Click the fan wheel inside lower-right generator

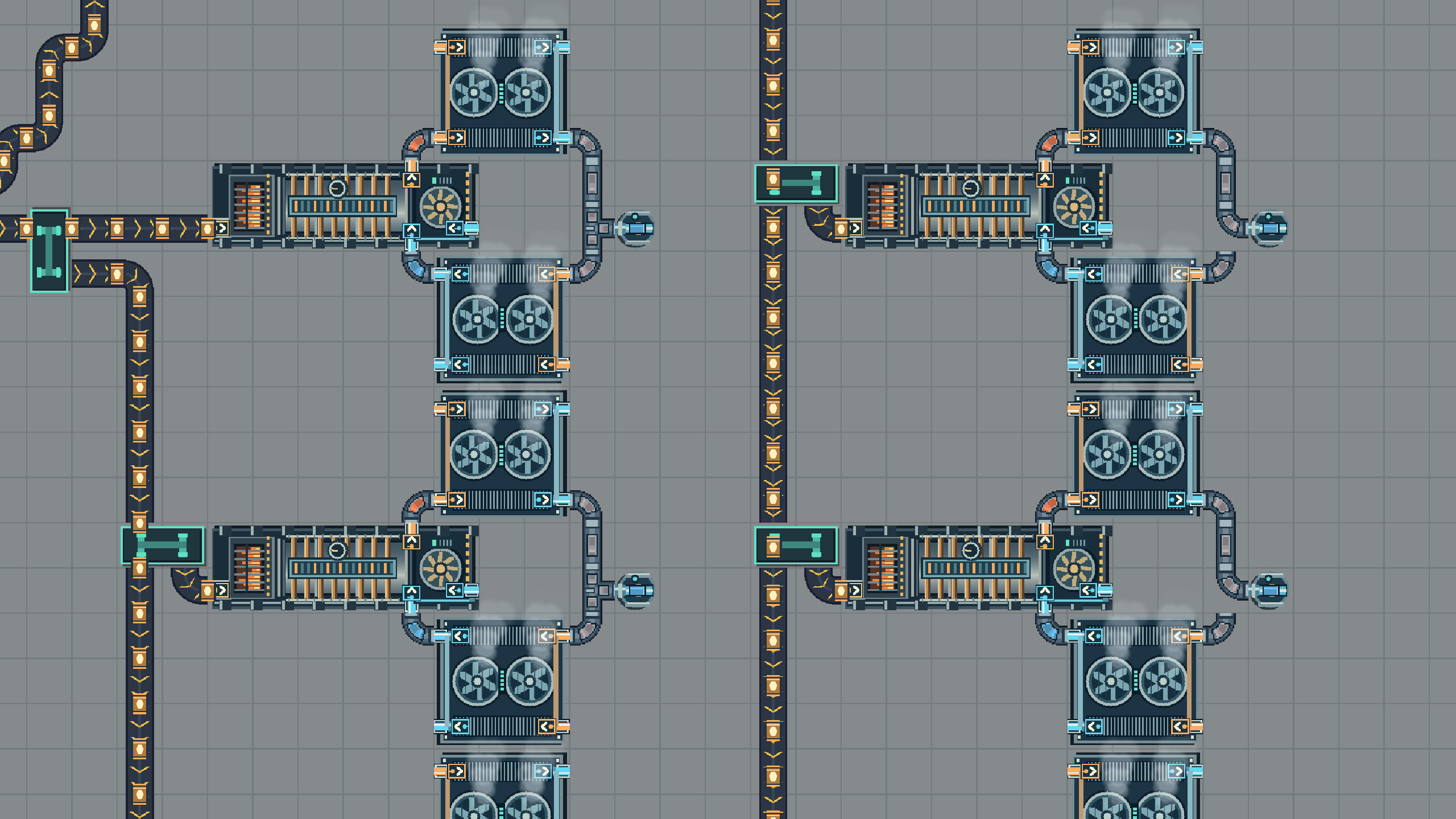(x=1073, y=568)
